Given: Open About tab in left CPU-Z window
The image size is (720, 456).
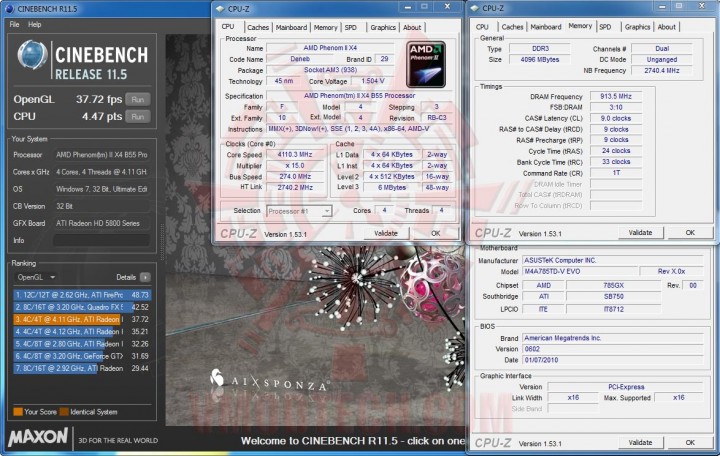Looking at the screenshot, I should coord(412,27).
